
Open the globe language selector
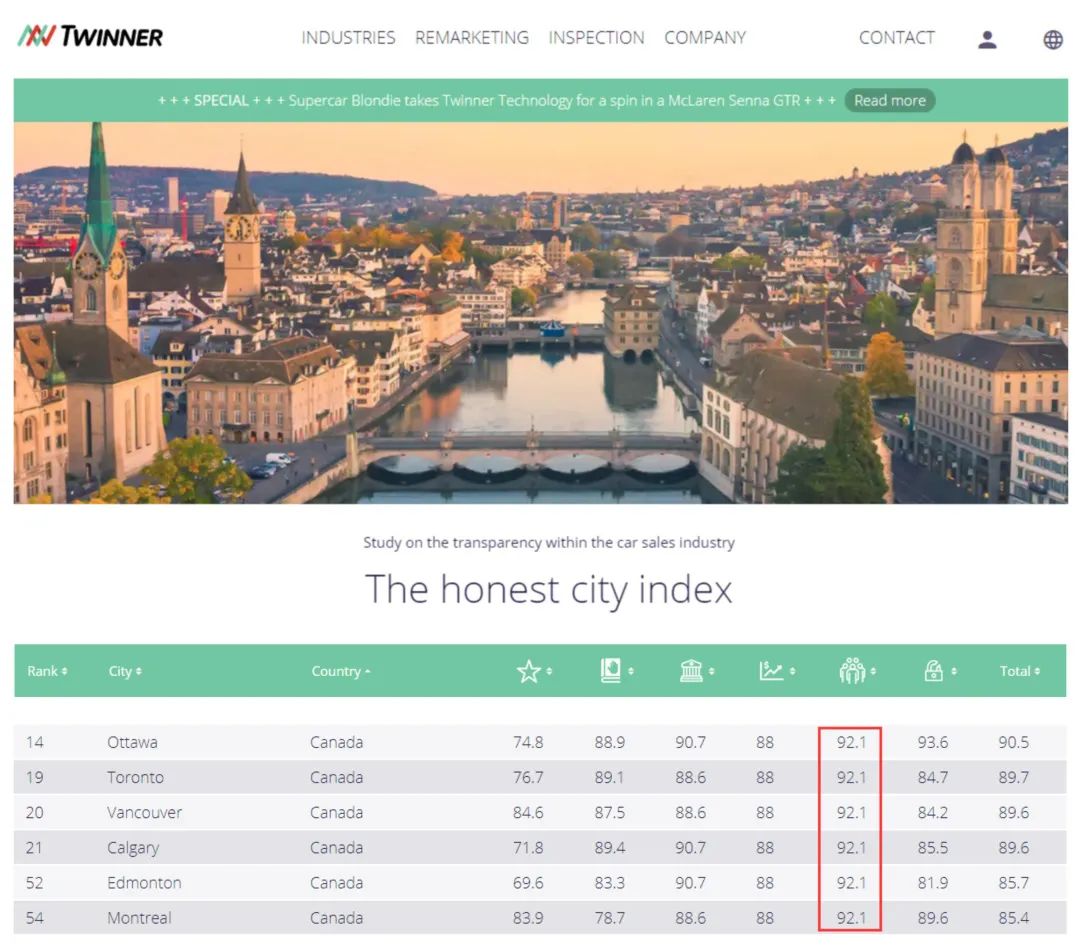1052,39
